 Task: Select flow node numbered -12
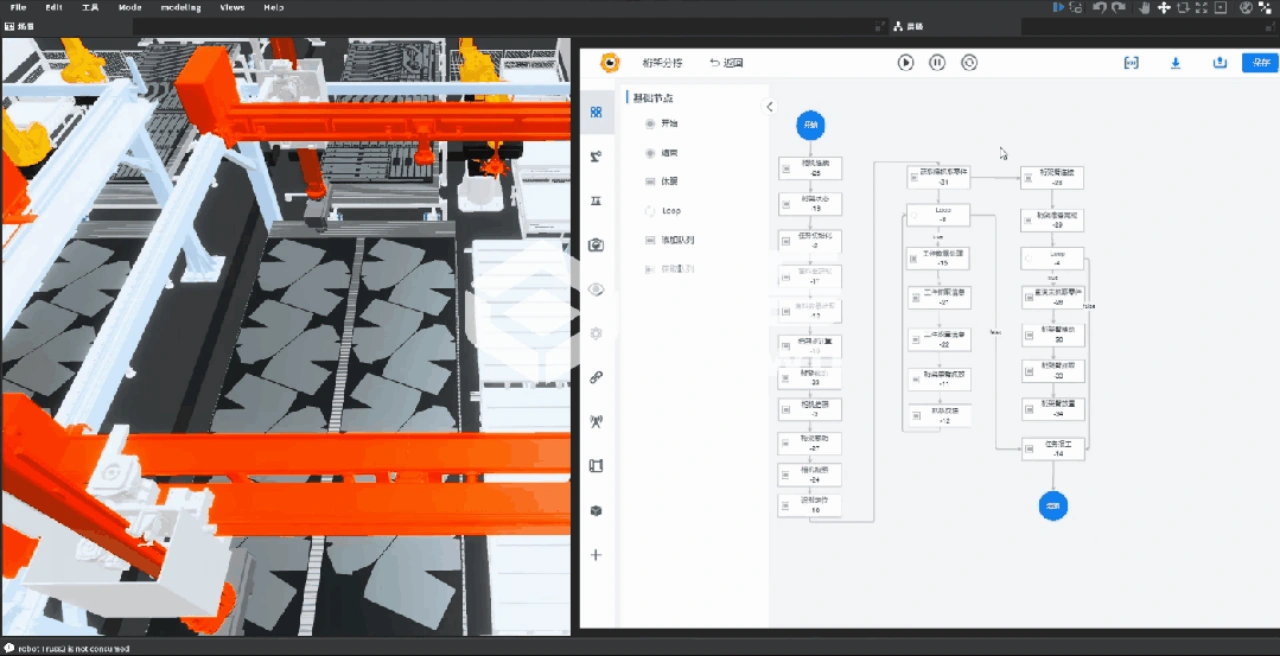(x=939, y=416)
